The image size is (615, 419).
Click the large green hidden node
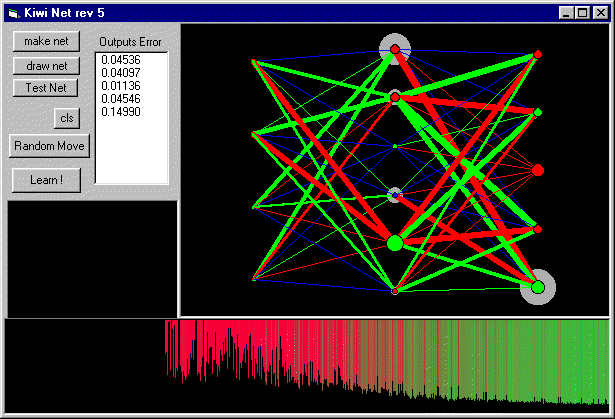pyautogui.click(x=395, y=243)
